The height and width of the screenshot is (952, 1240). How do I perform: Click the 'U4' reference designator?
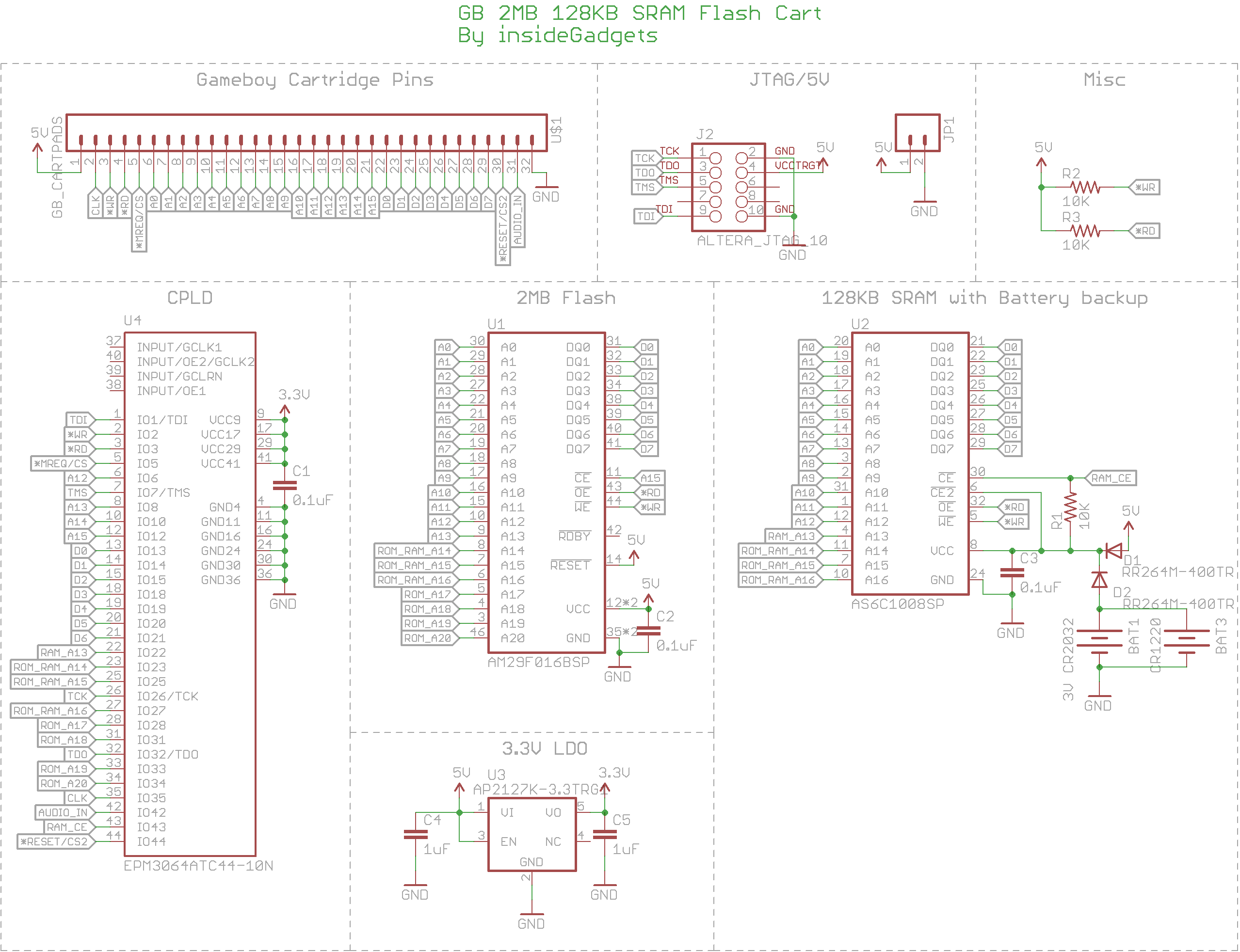point(133,320)
